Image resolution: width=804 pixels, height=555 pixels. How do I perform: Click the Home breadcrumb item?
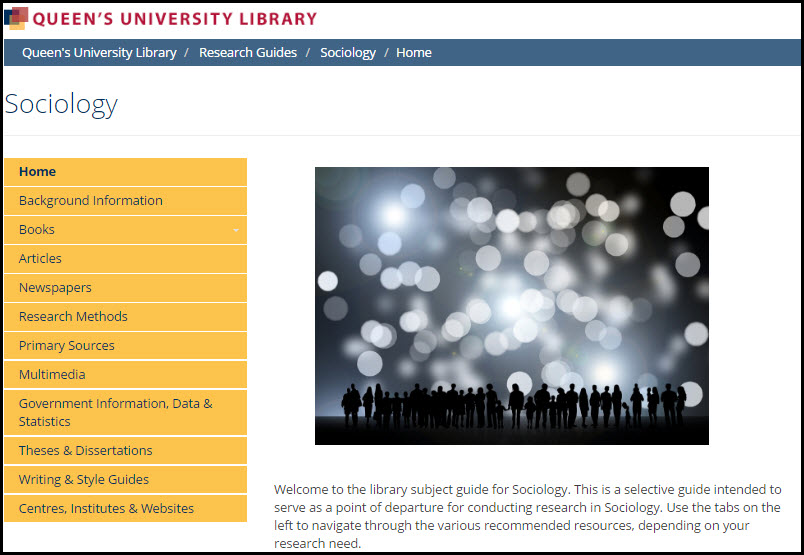414,52
